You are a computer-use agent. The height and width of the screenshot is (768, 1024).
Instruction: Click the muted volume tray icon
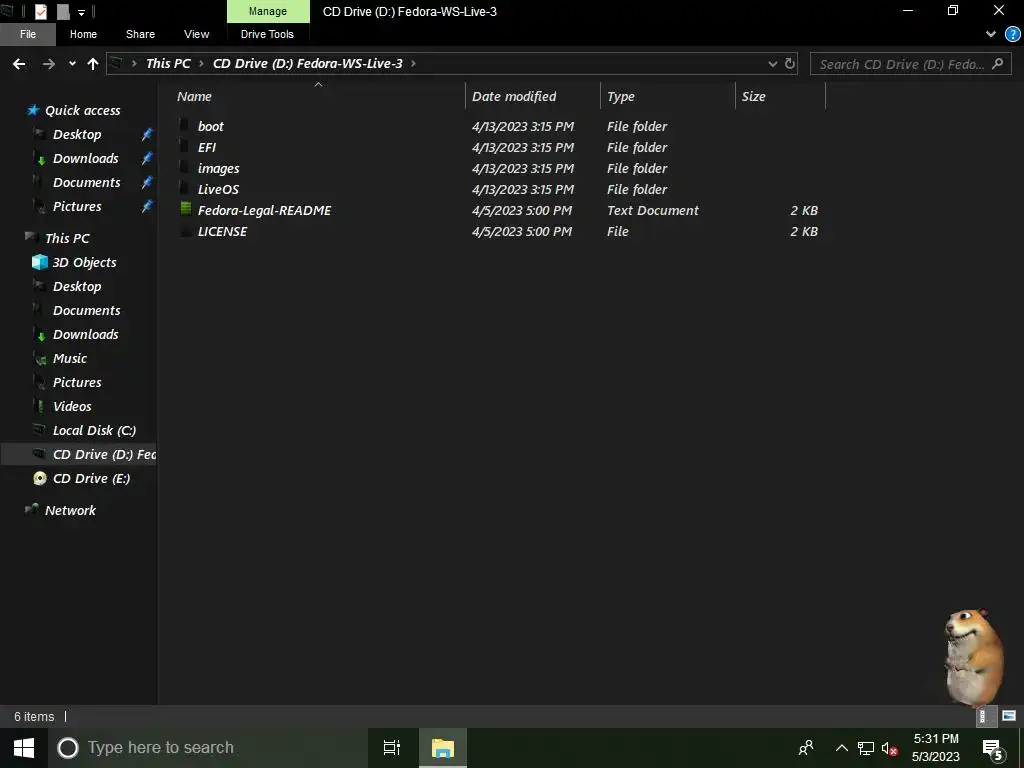tap(889, 748)
